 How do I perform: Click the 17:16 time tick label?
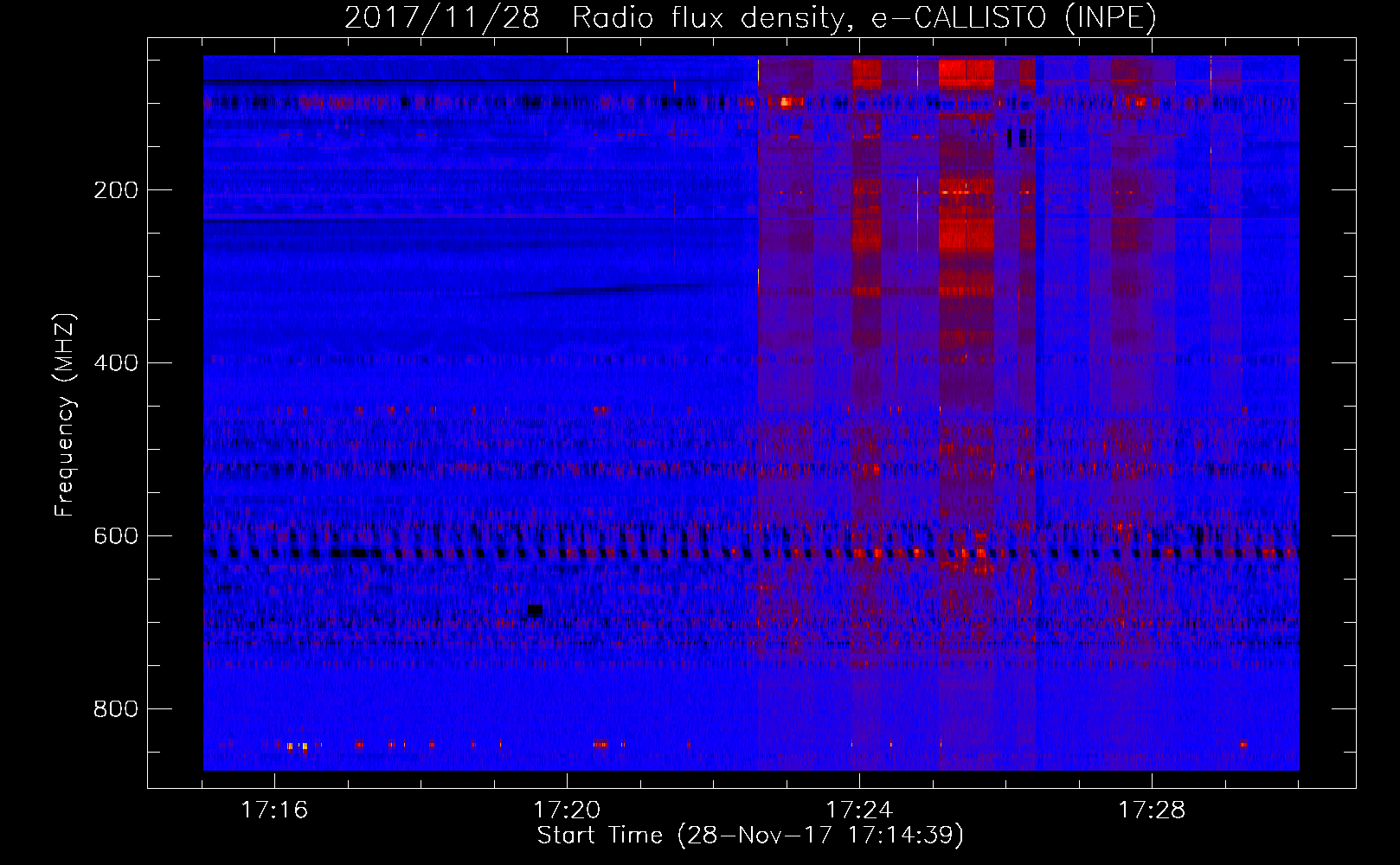[x=274, y=811]
